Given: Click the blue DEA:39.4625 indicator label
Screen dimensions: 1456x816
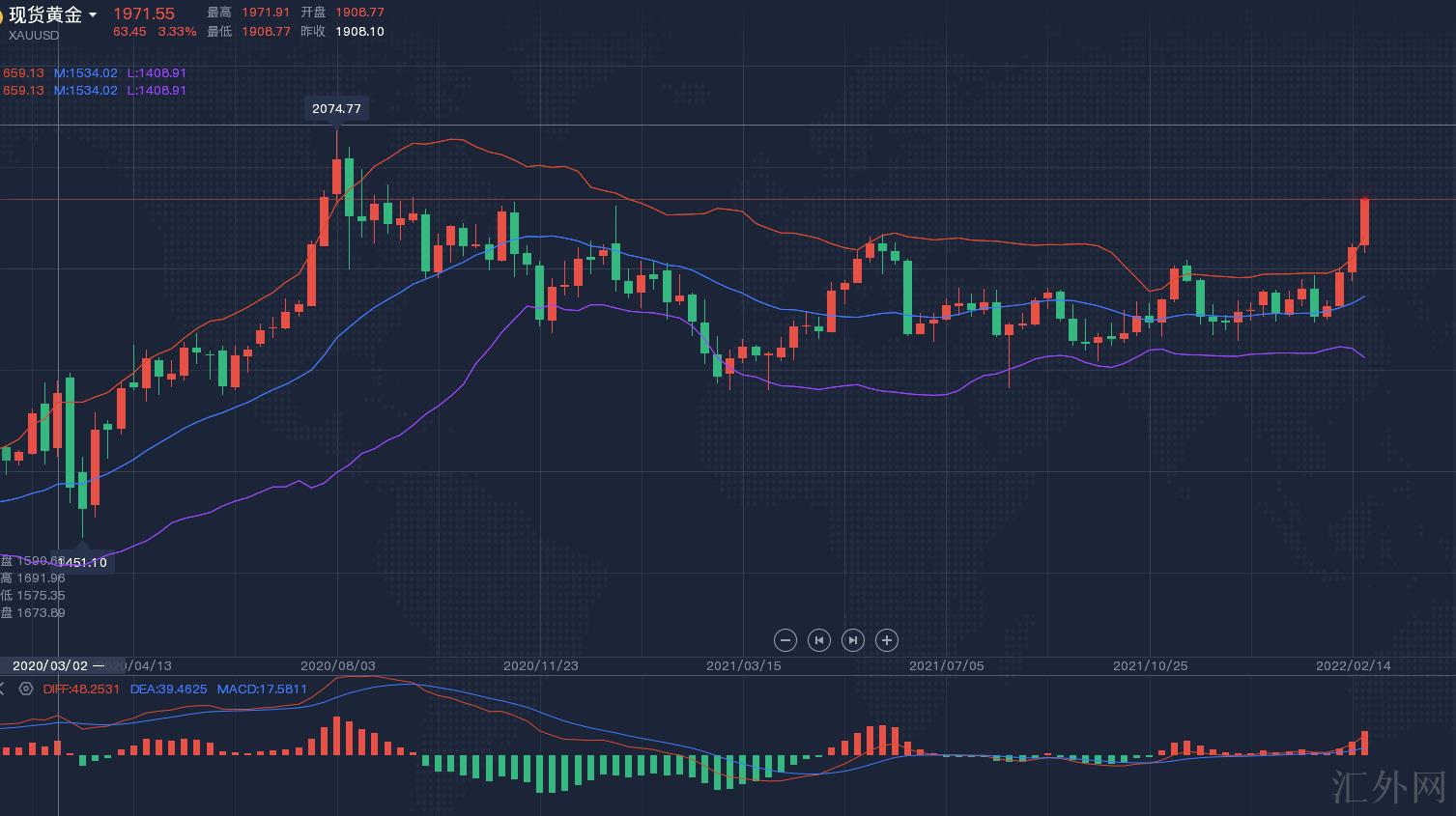Looking at the screenshot, I should 168,689.
